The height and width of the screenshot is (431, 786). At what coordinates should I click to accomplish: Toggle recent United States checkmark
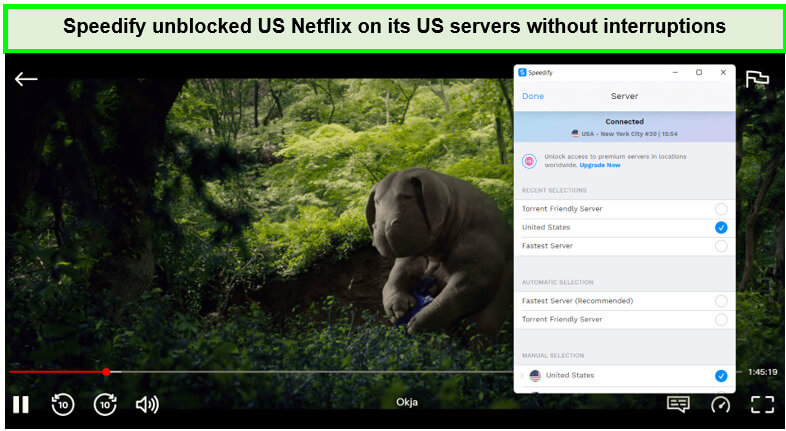(x=721, y=228)
